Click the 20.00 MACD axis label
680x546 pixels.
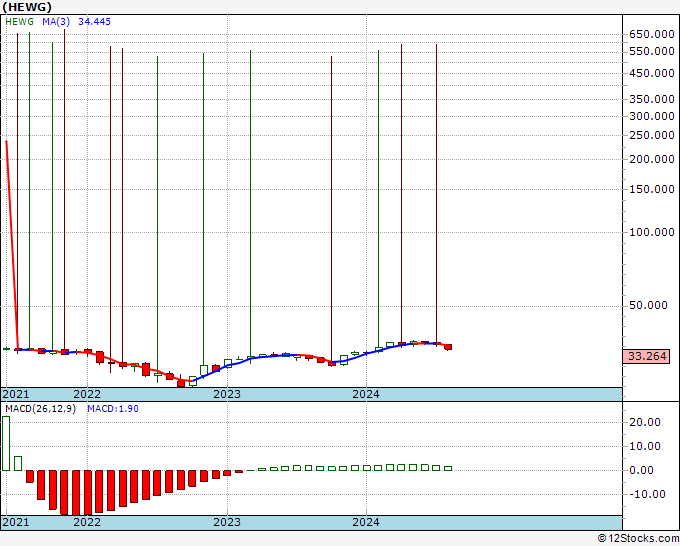pyautogui.click(x=645, y=422)
